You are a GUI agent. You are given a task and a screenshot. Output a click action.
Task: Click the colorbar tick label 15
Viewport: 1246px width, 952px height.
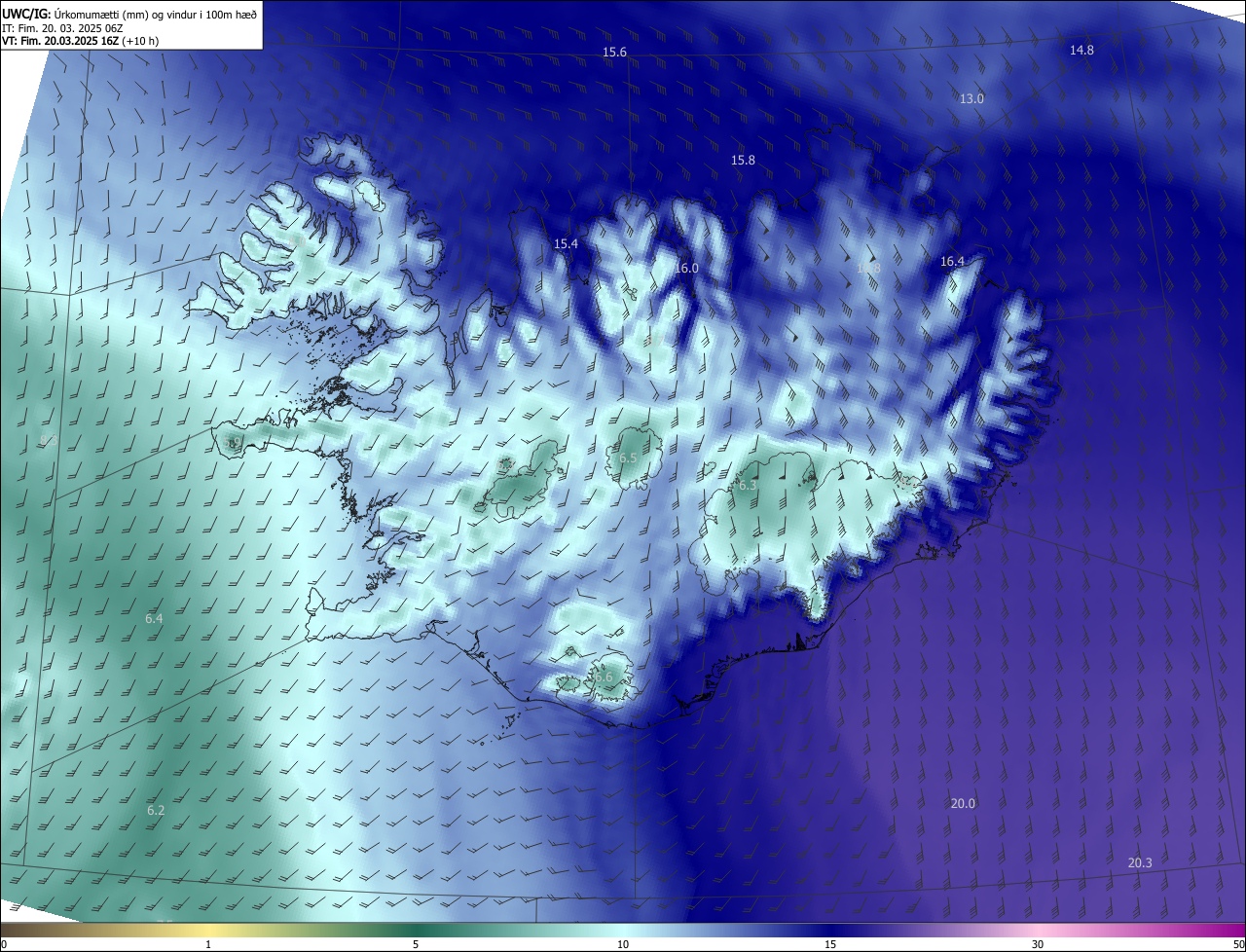(x=830, y=945)
